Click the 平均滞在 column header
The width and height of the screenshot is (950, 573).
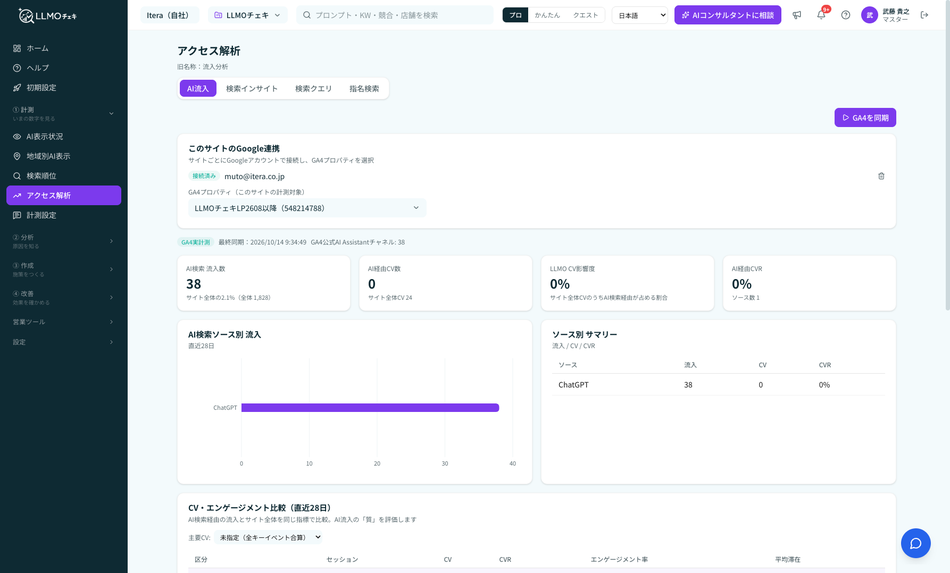(788, 560)
